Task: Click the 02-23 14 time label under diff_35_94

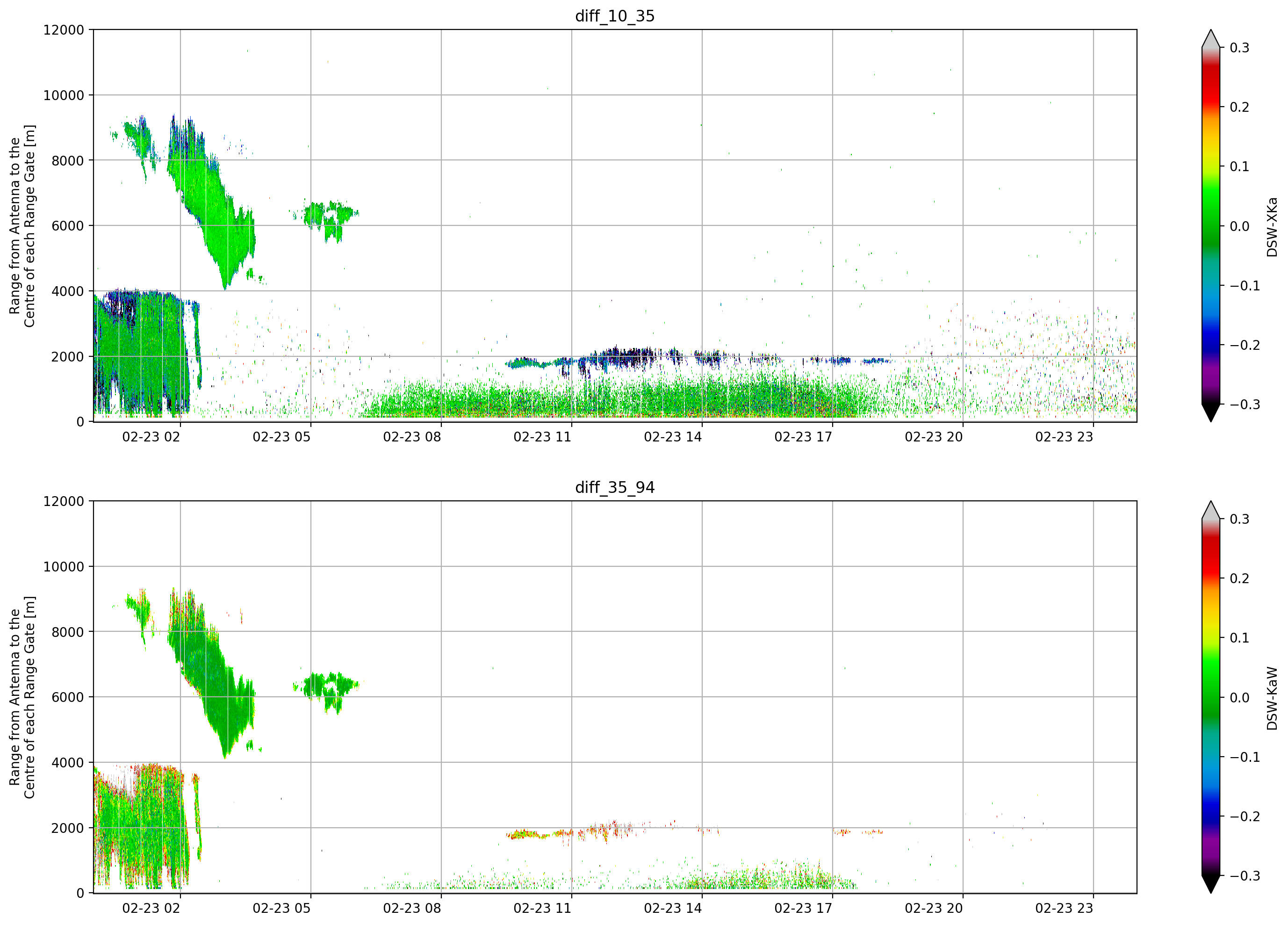Action: (x=673, y=909)
